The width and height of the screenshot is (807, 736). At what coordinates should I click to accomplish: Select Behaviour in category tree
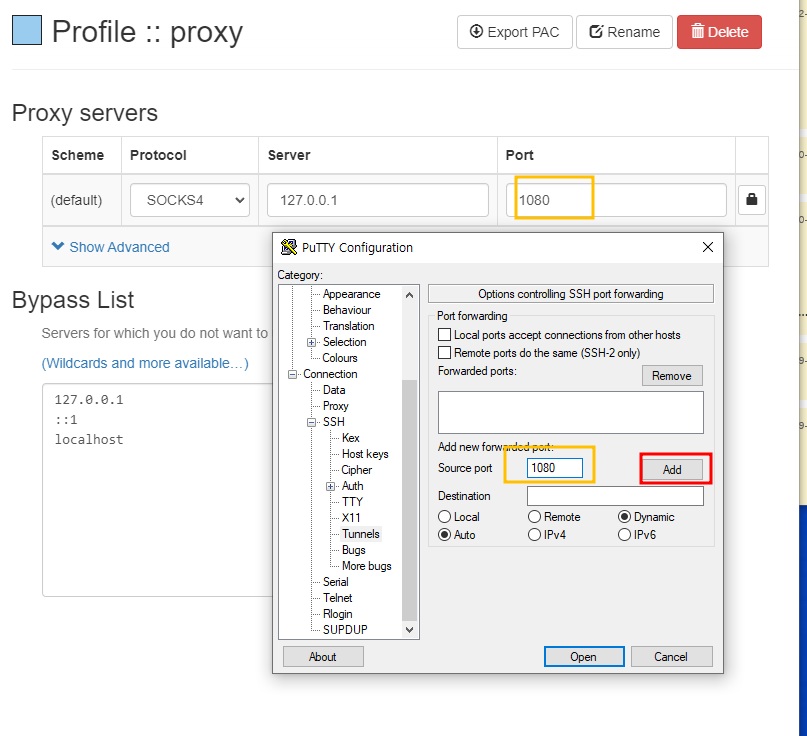[x=347, y=310]
